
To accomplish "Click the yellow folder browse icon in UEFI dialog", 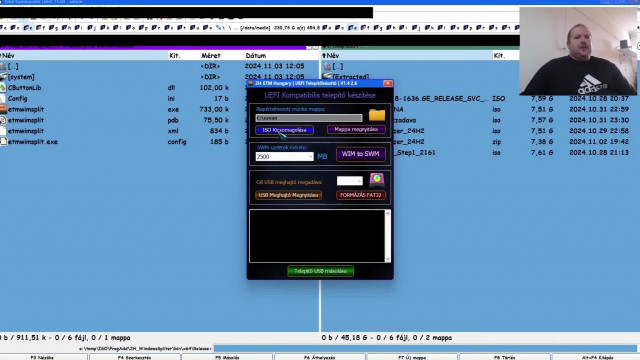I will pyautogui.click(x=377, y=115).
